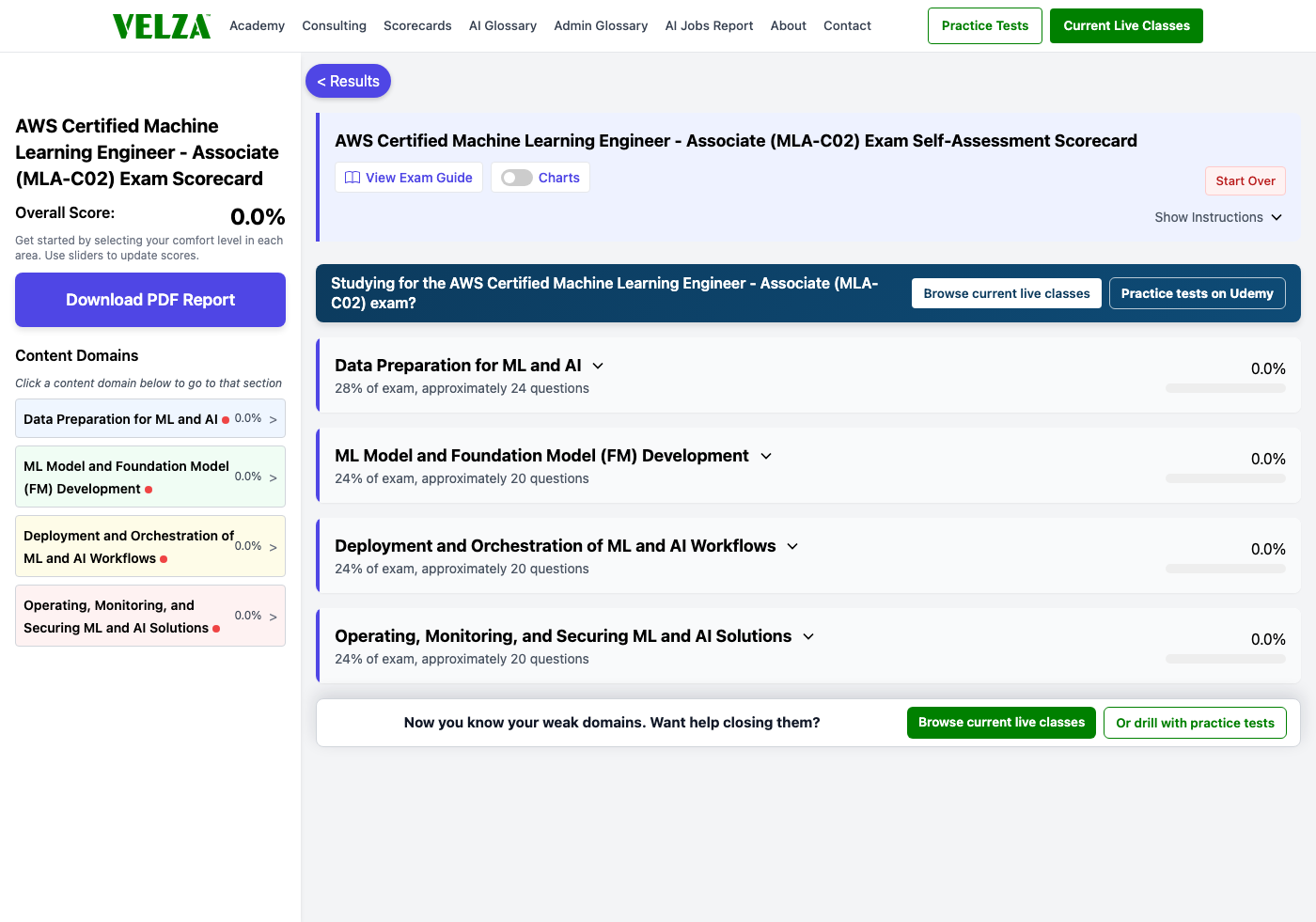The image size is (1316, 922).
Task: Download the PDF Report
Action: (x=150, y=300)
